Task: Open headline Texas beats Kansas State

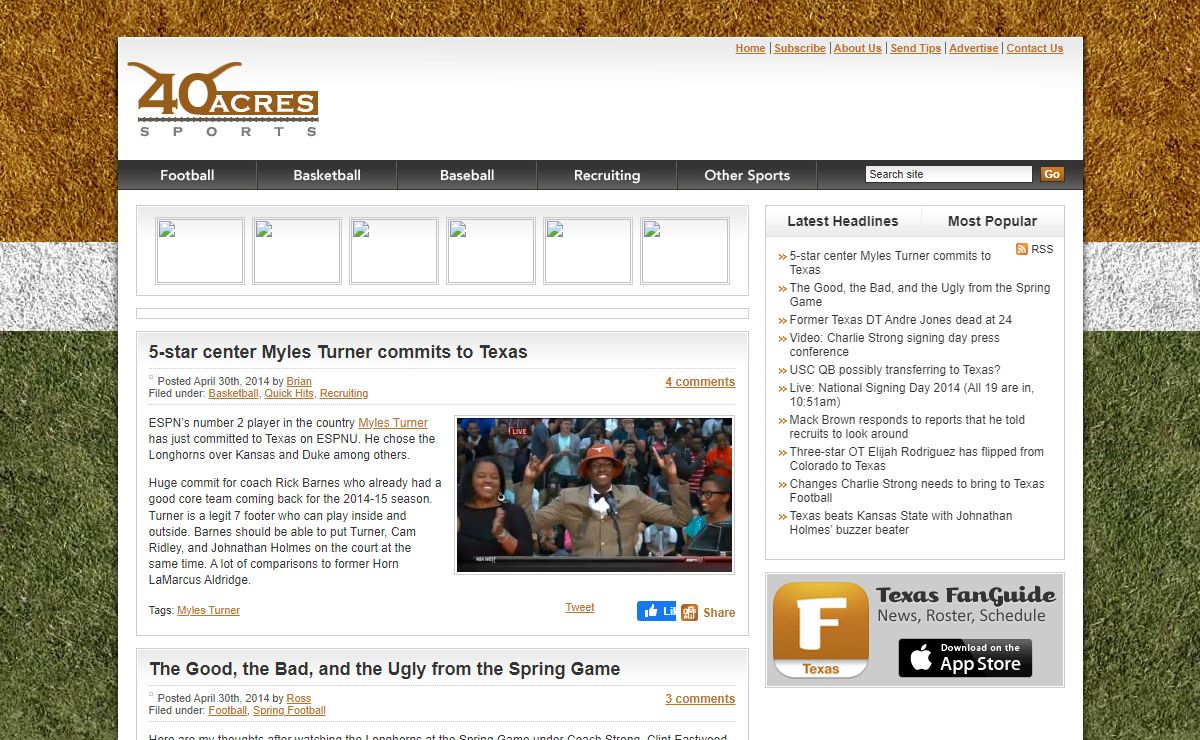Action: point(900,523)
